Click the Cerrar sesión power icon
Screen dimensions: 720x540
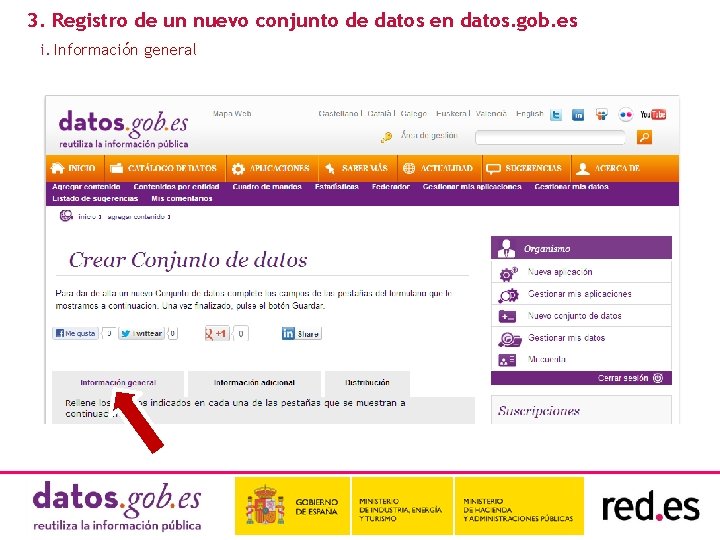[x=658, y=378]
